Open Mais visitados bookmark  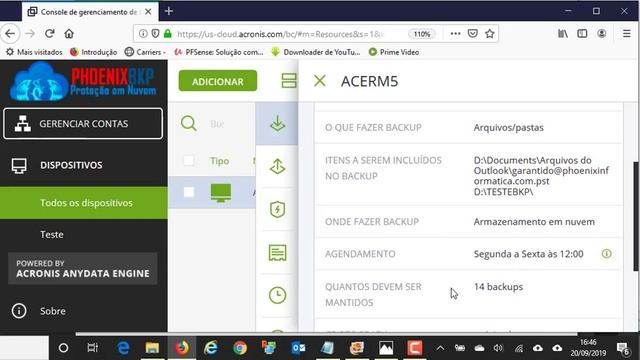[x=34, y=52]
